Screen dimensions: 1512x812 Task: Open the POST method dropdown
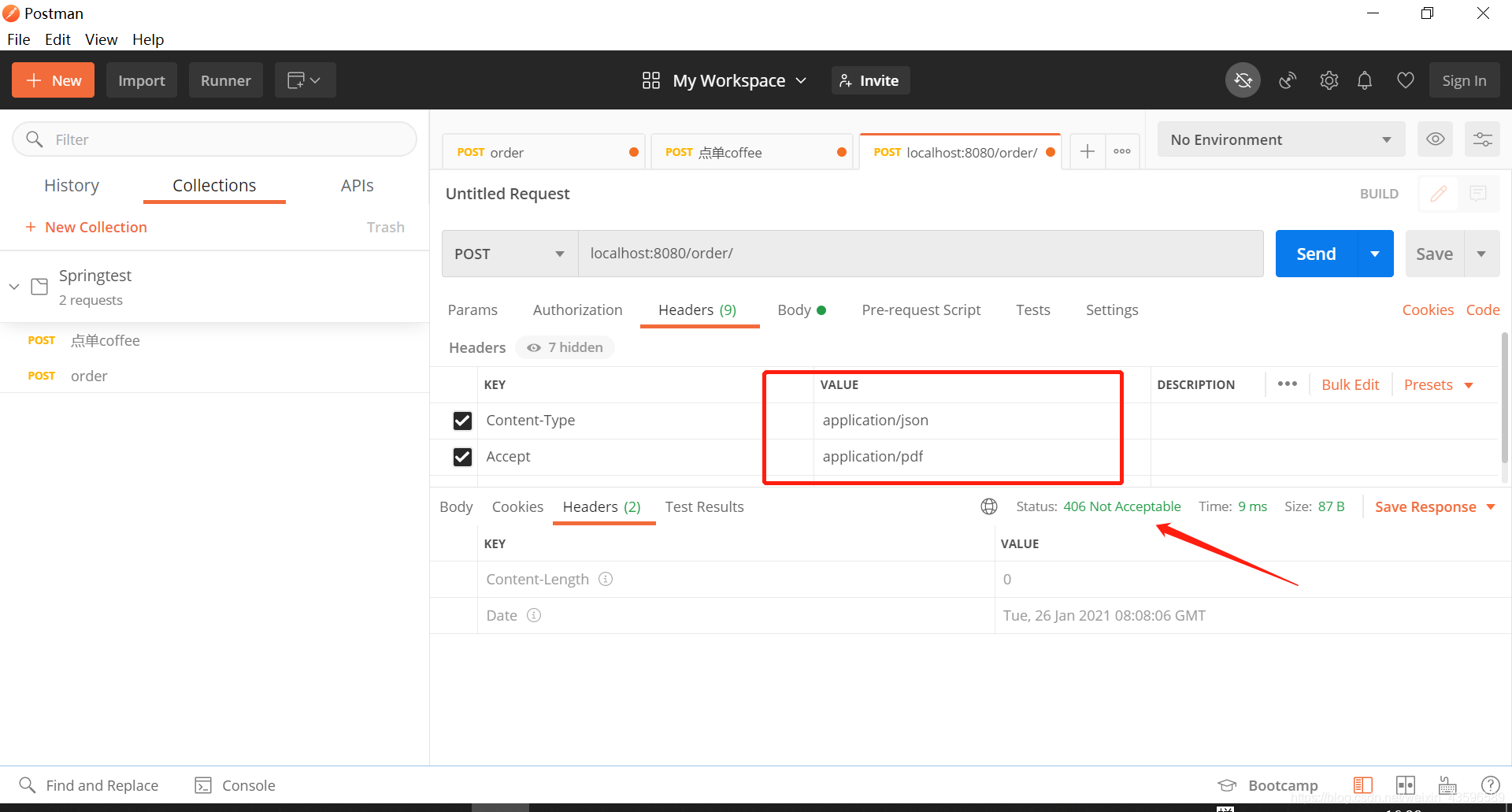(510, 254)
